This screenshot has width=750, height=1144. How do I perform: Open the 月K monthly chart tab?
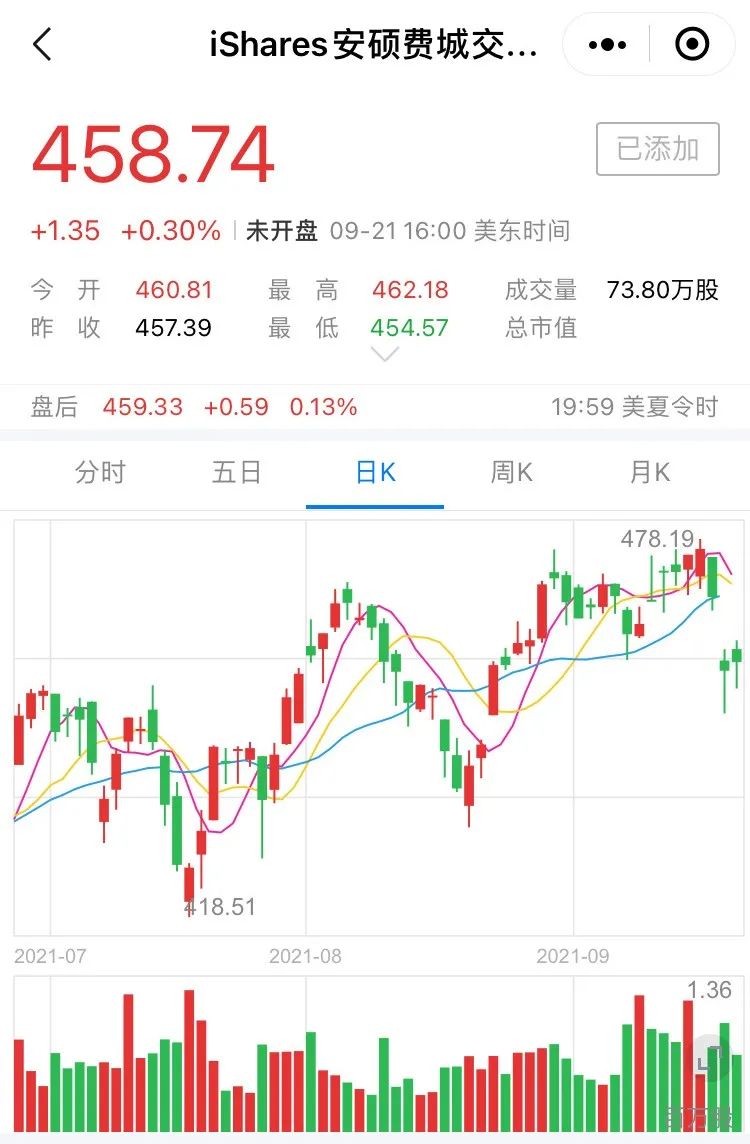tap(649, 472)
